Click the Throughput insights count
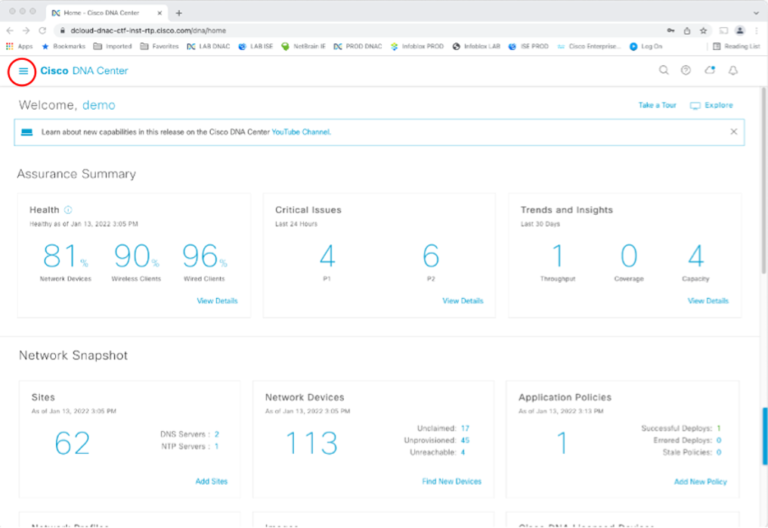 tap(558, 256)
